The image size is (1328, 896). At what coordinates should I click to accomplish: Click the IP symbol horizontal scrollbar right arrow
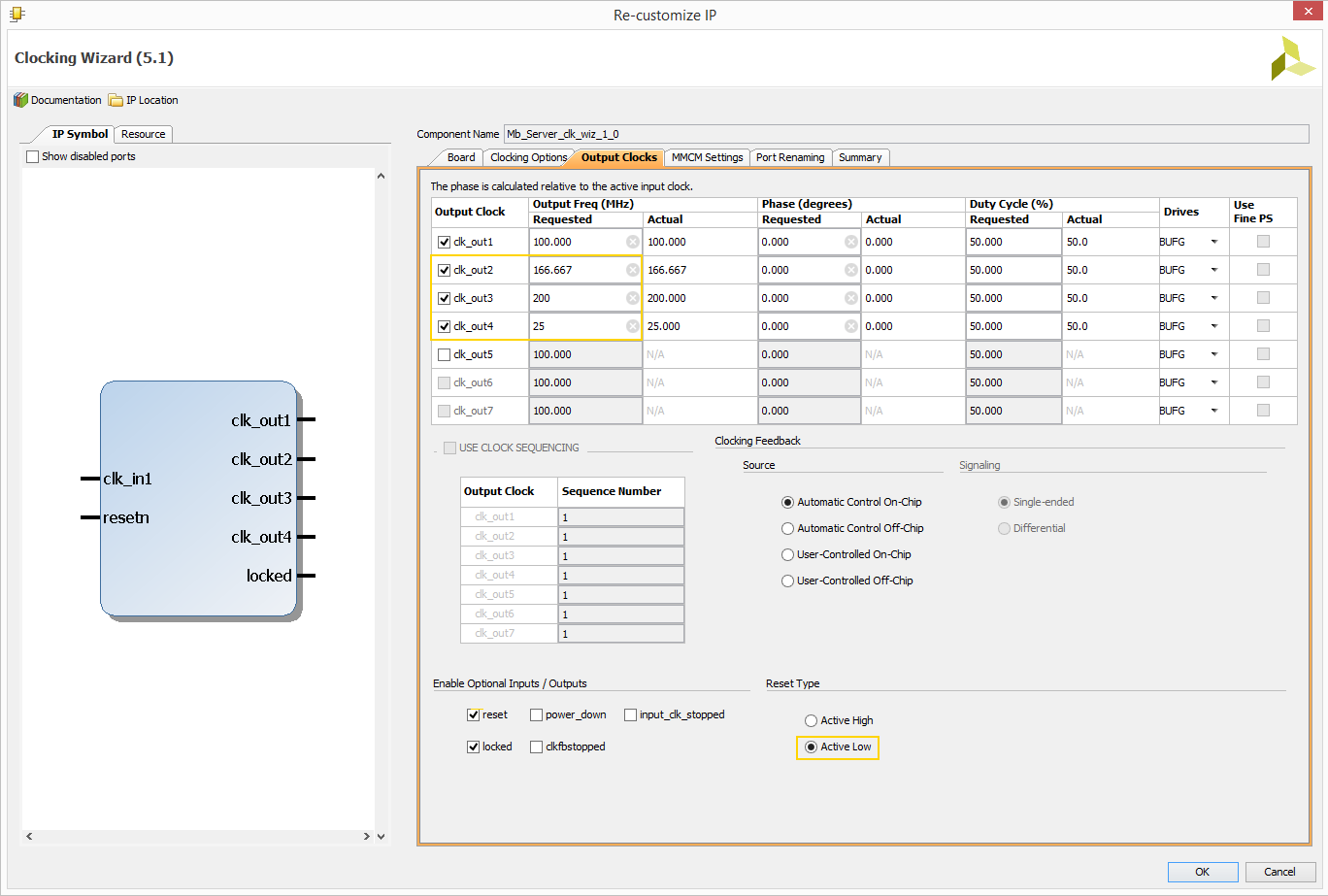[x=366, y=836]
